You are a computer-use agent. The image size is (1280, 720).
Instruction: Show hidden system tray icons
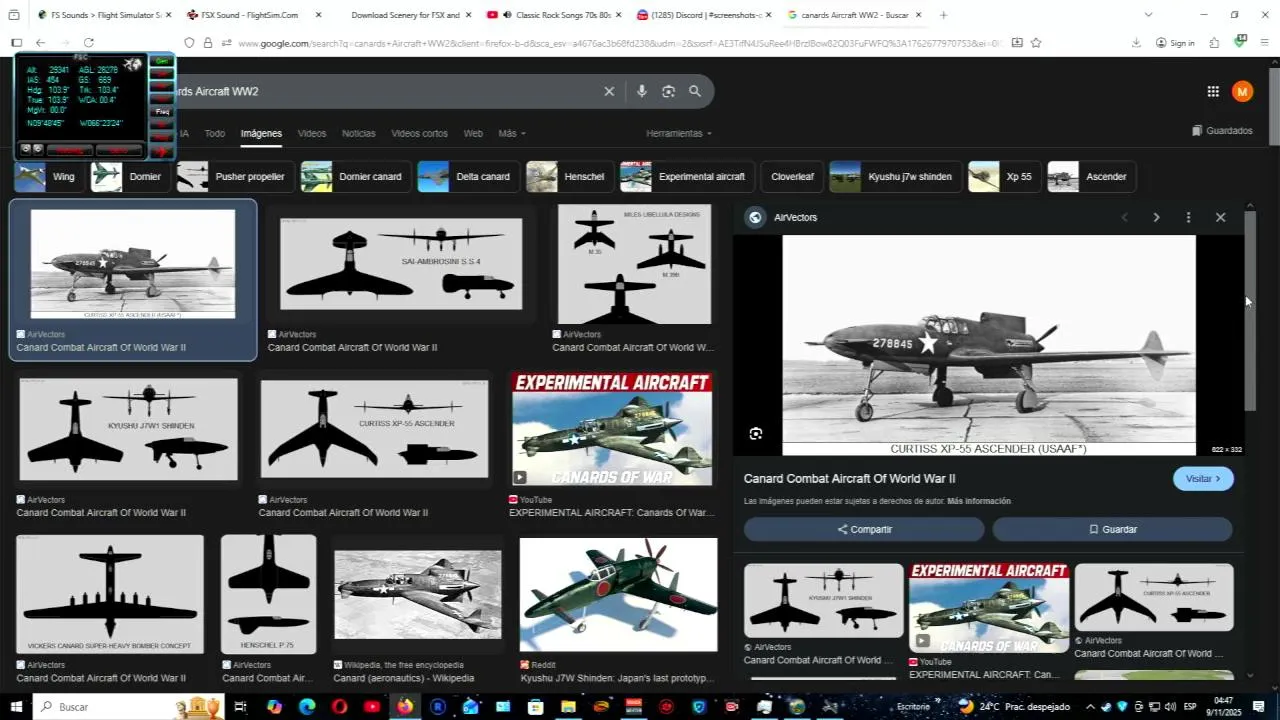[1090, 707]
